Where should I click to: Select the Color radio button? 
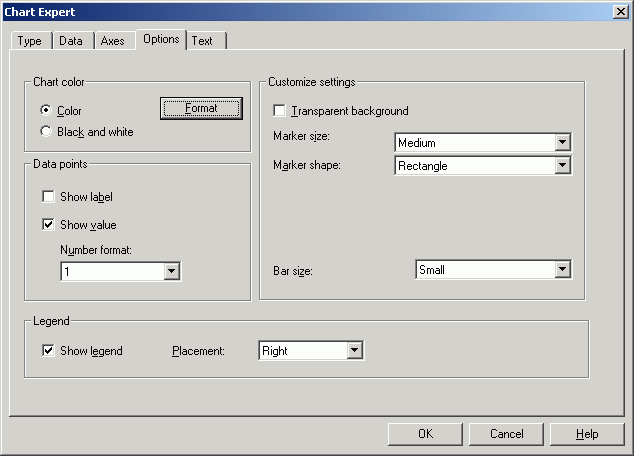46,110
